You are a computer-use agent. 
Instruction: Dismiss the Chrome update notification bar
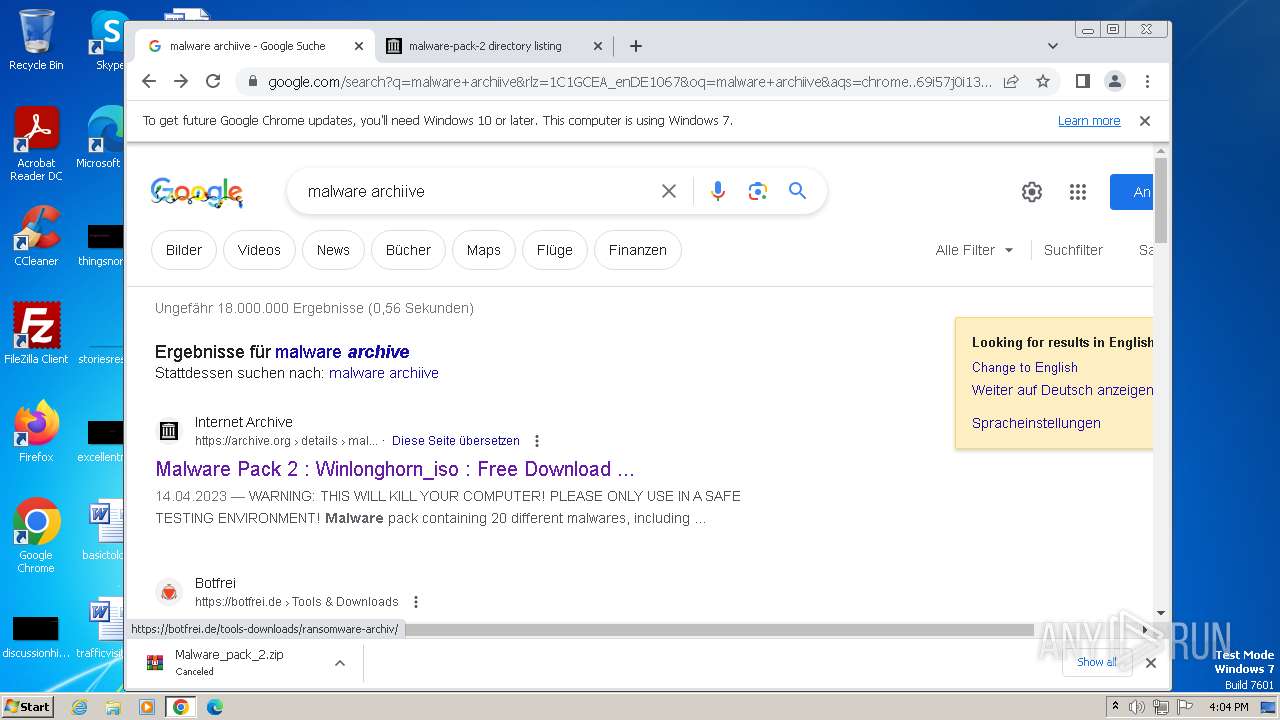[1145, 120]
